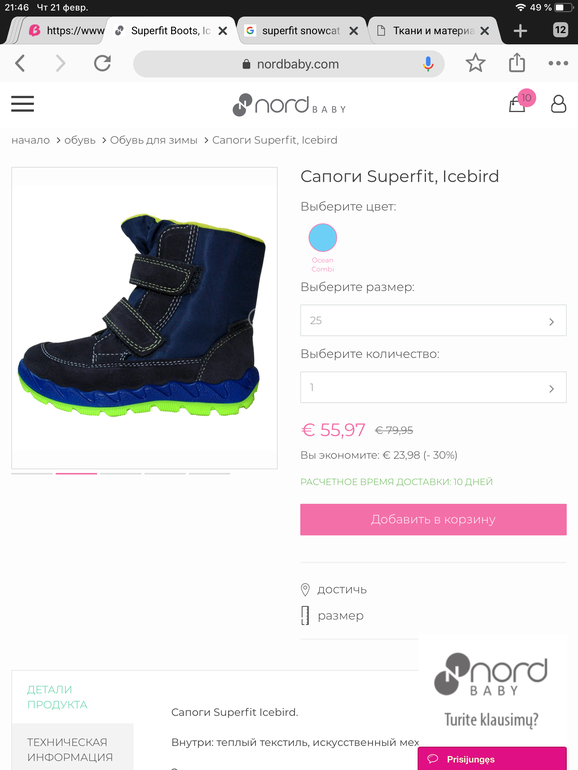Open the browser three-dots menu
Screen dimensions: 578x770
[x=558, y=63]
